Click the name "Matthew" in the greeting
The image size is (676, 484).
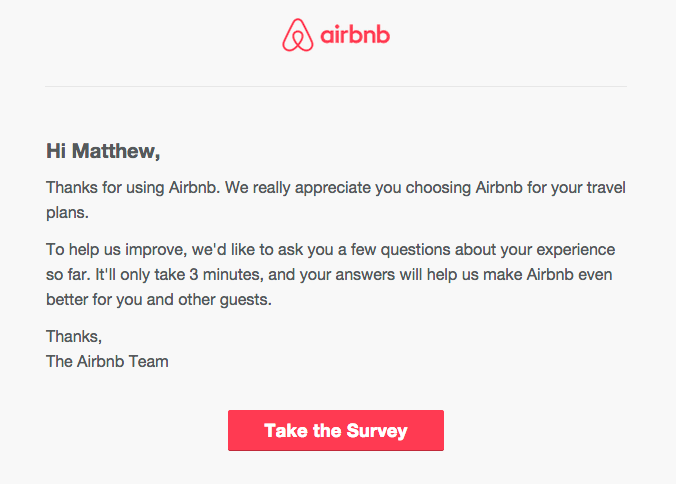(x=113, y=151)
